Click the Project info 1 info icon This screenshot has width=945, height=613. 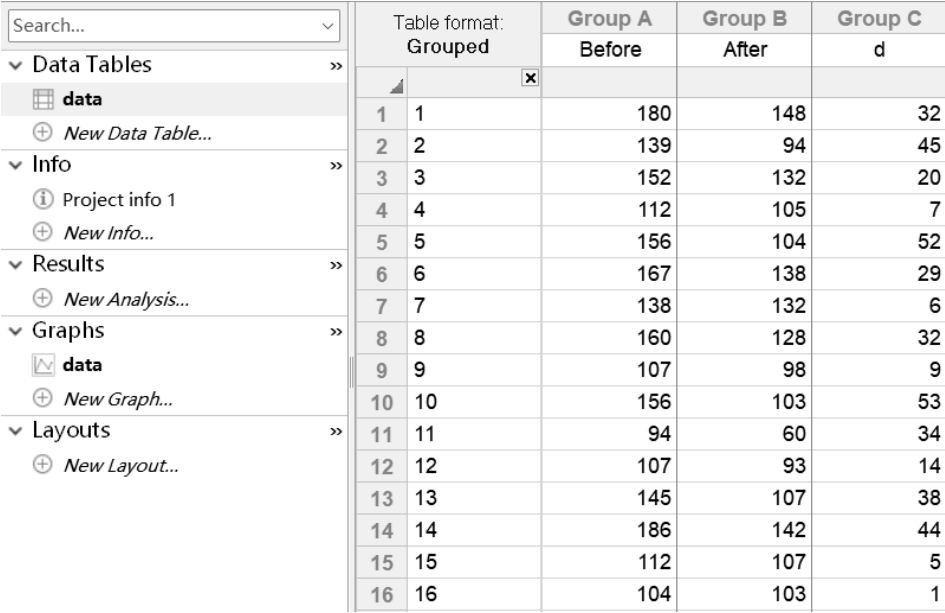point(42,199)
